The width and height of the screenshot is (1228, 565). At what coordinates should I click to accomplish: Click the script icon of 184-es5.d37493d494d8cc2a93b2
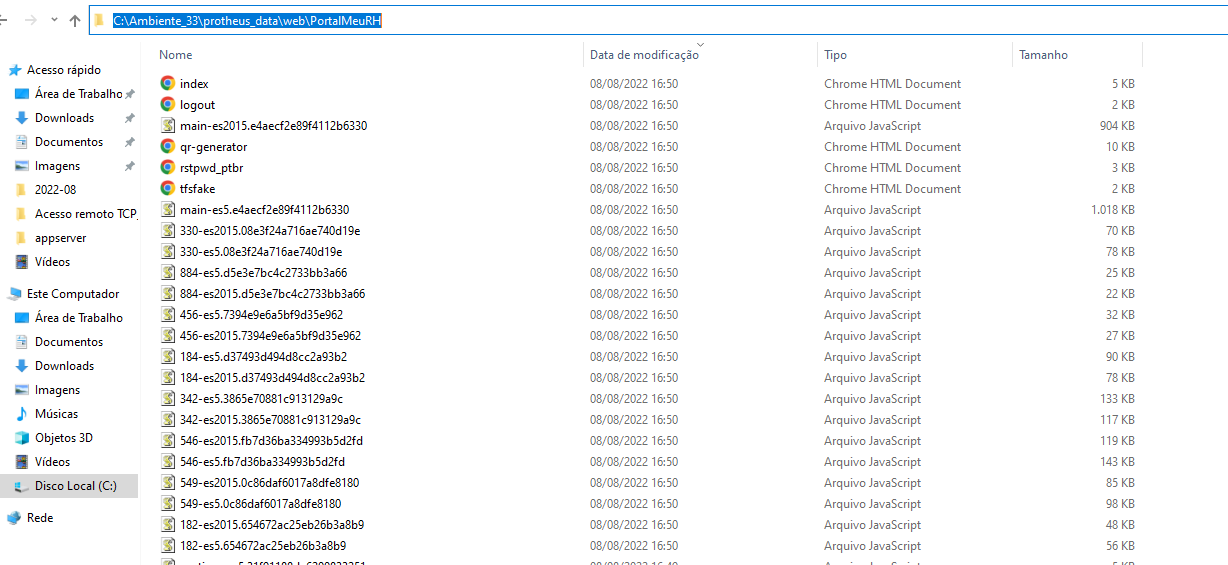coord(169,357)
